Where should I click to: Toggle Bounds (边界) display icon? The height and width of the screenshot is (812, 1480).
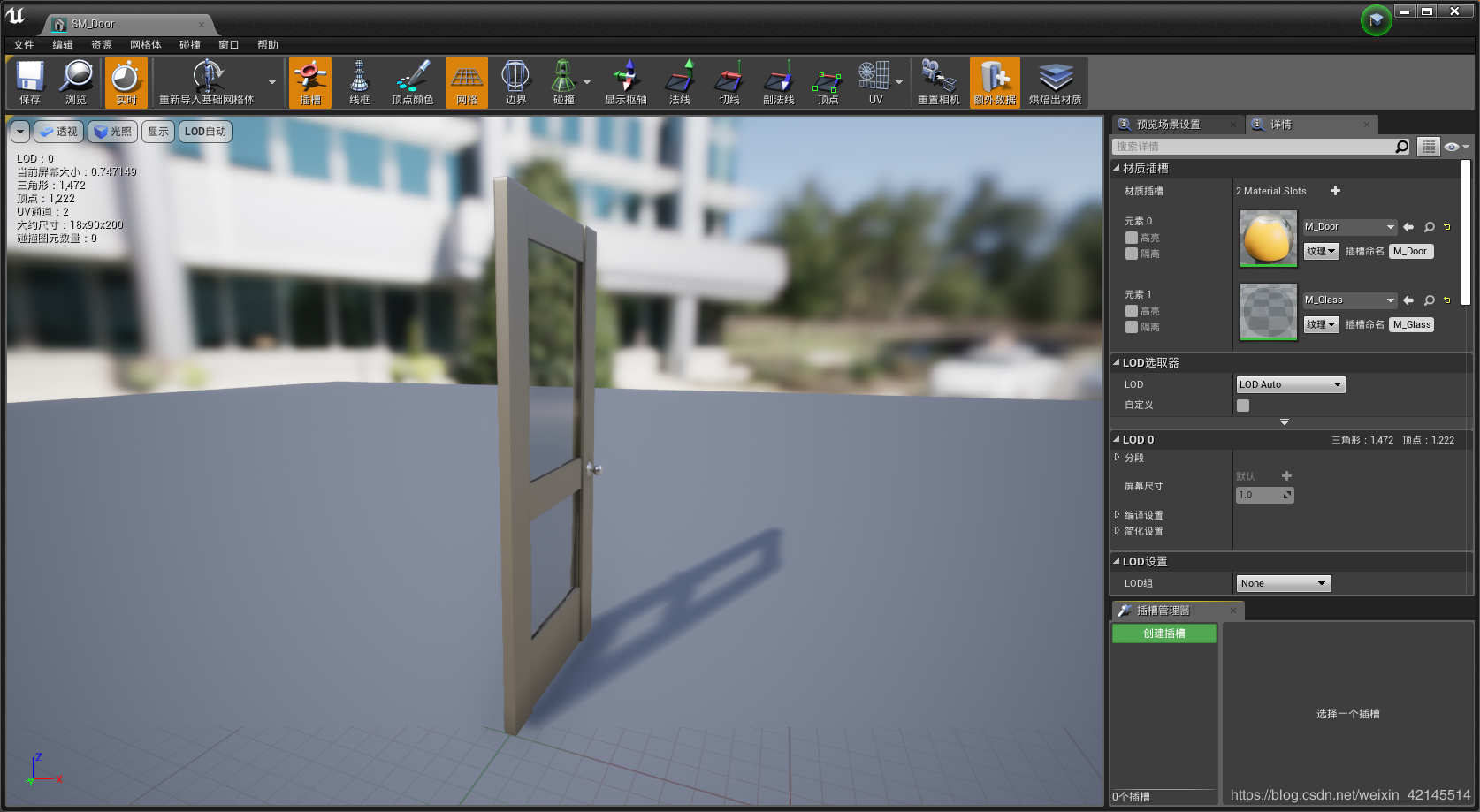point(515,83)
